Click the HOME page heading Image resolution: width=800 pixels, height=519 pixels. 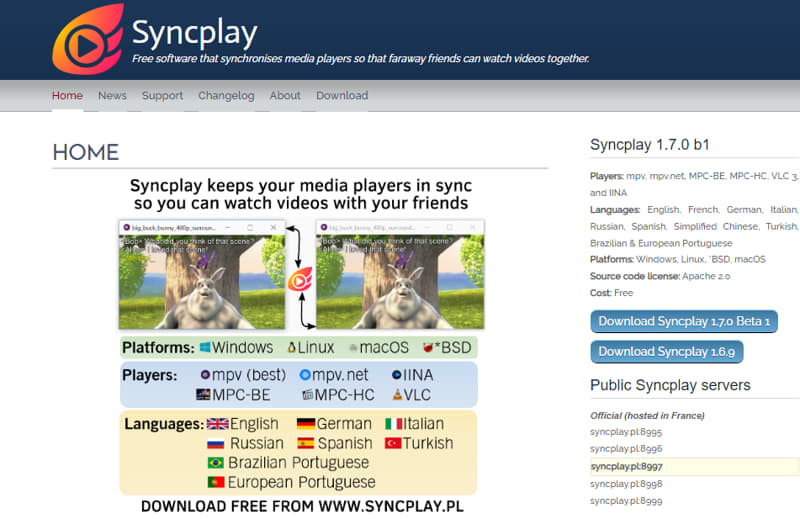pyautogui.click(x=86, y=152)
